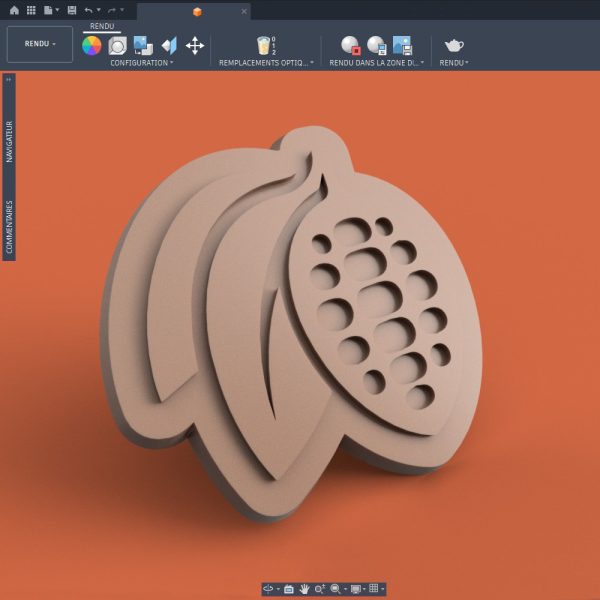Expand the RENDU teapot dropdown menu

coord(454,63)
